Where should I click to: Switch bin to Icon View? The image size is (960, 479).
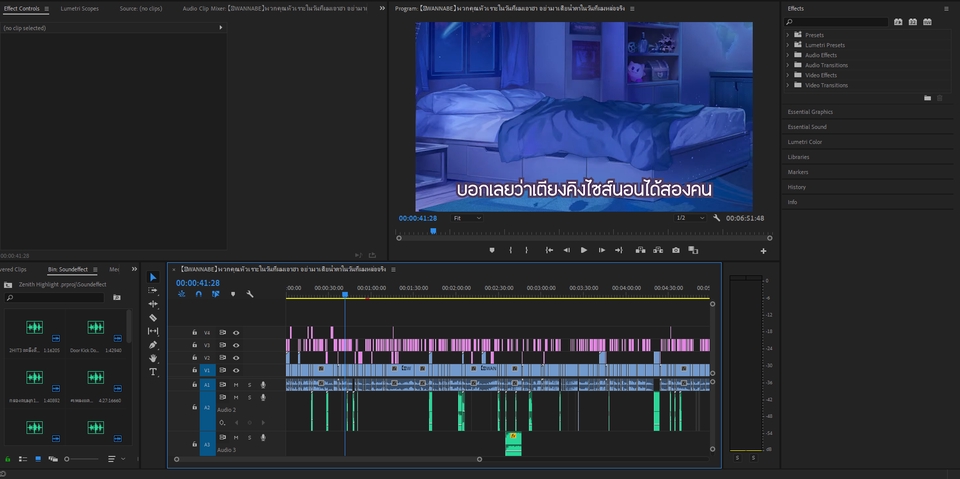point(38,459)
